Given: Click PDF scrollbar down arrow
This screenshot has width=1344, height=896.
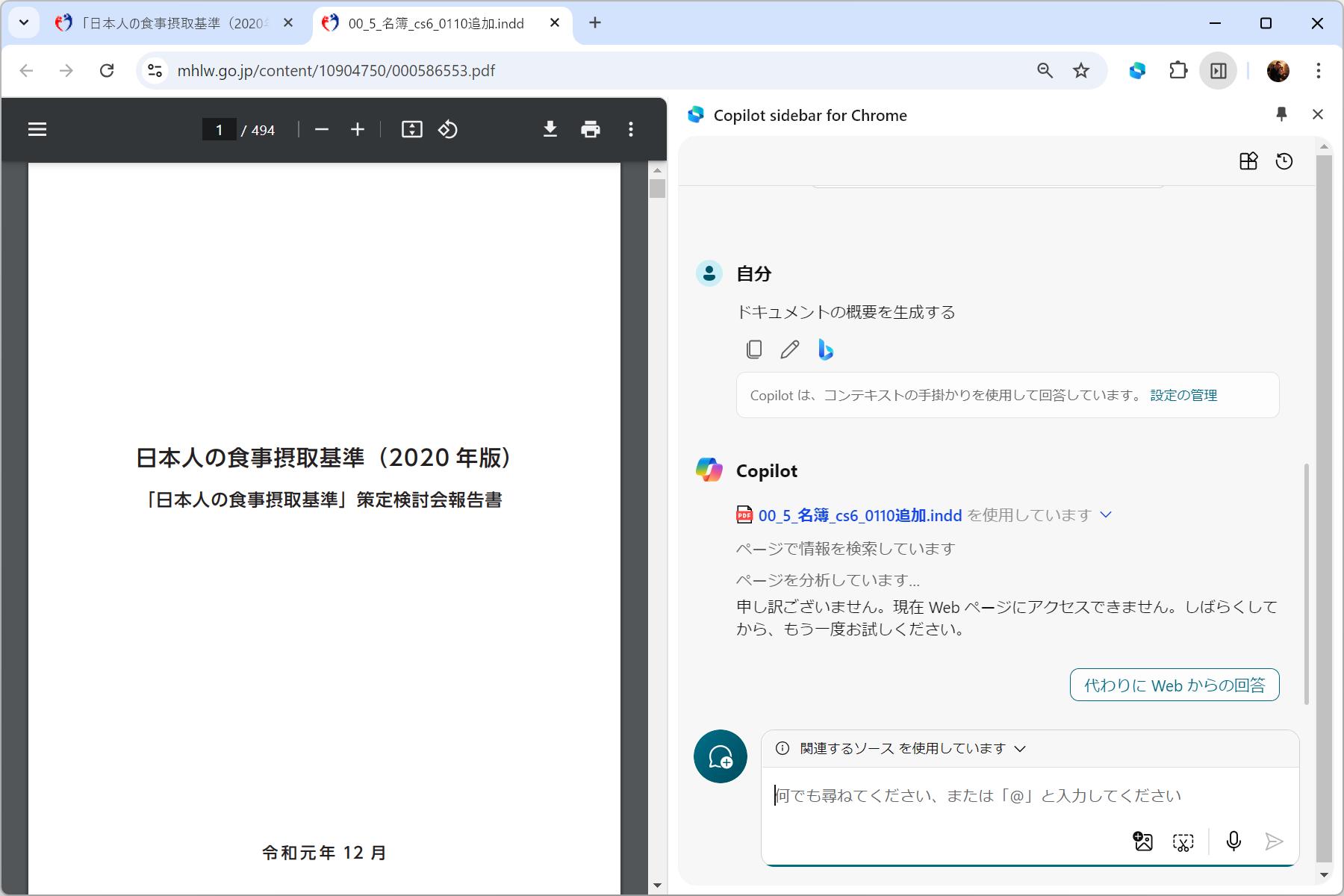Looking at the screenshot, I should (657, 886).
